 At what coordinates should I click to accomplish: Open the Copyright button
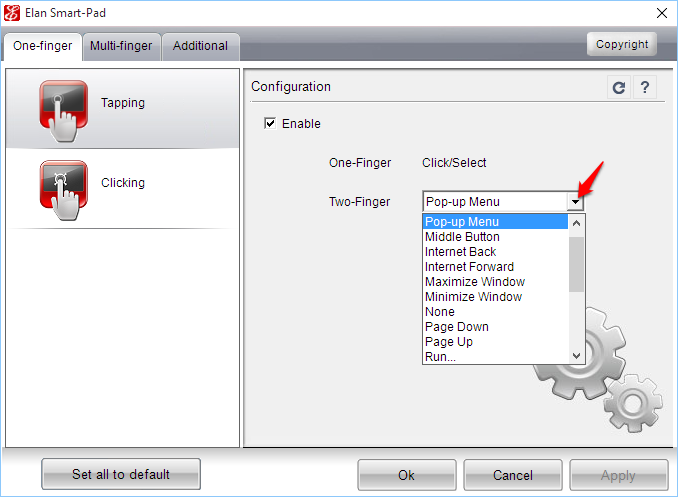pyautogui.click(x=622, y=44)
